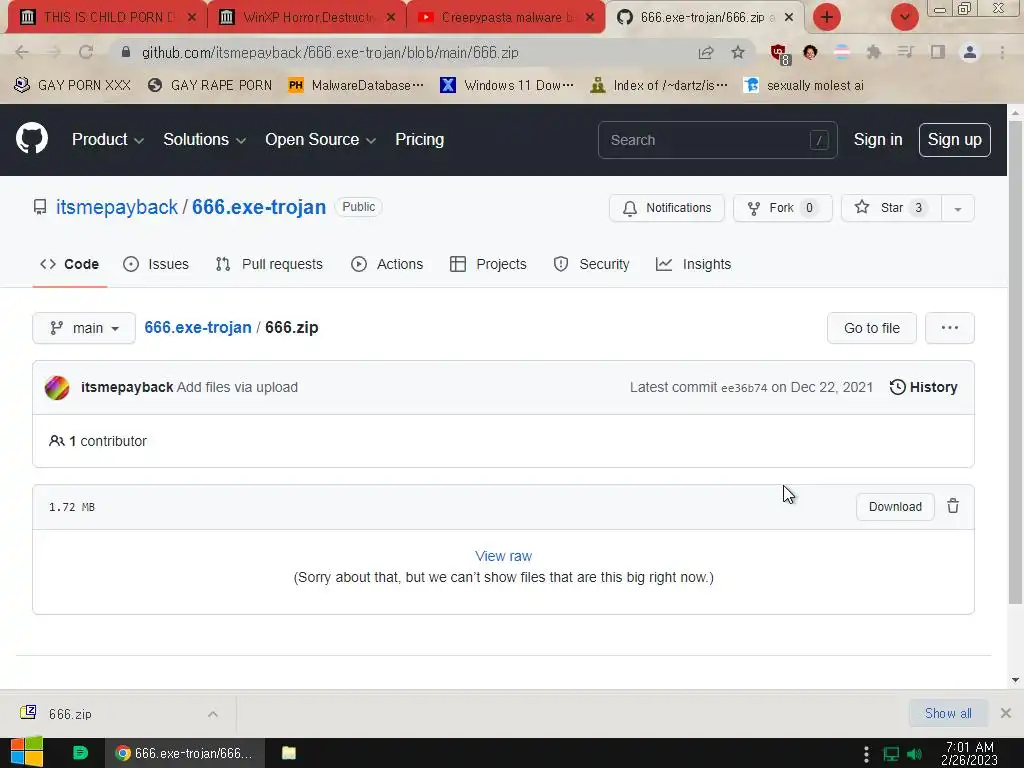This screenshot has width=1024, height=768.
Task: Expand the Open Source menu
Action: (x=320, y=140)
